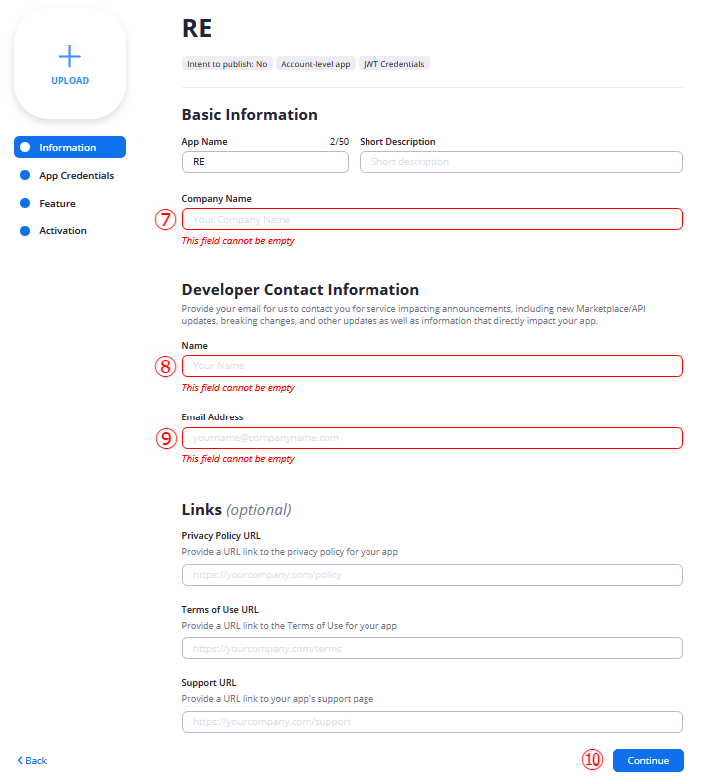Click the circled number 10 marker
This screenshot has height=783, width=706.
coord(593,760)
